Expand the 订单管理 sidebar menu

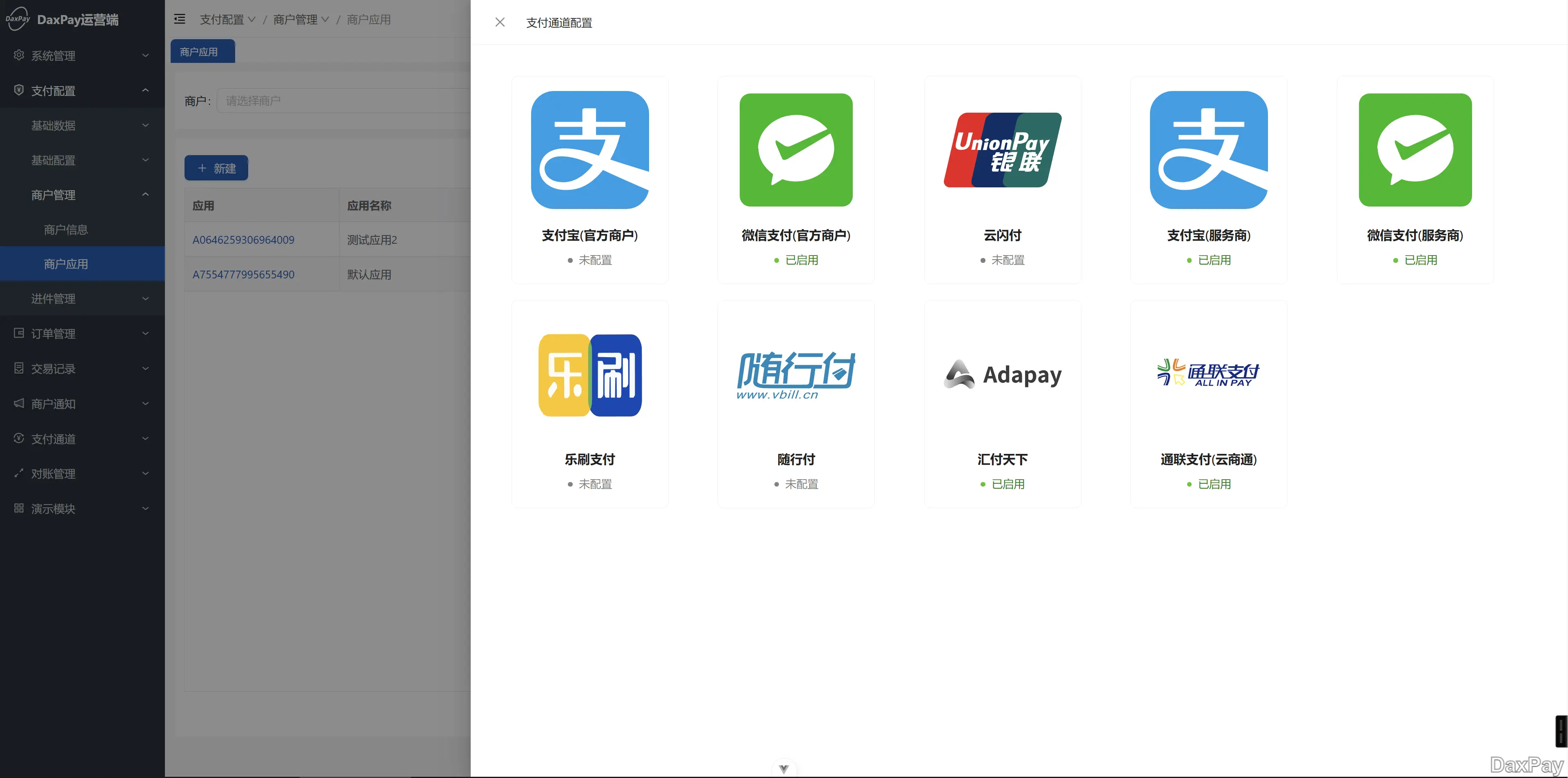coord(82,333)
